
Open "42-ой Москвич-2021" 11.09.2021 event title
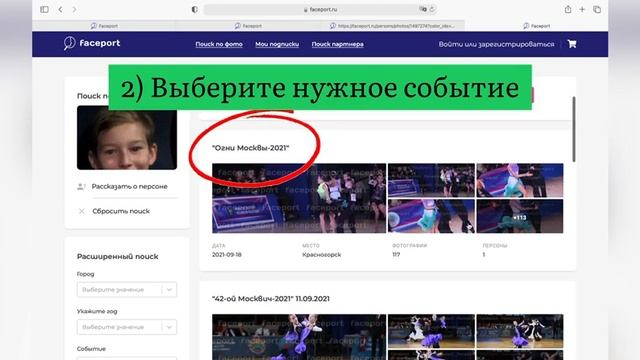(x=271, y=299)
